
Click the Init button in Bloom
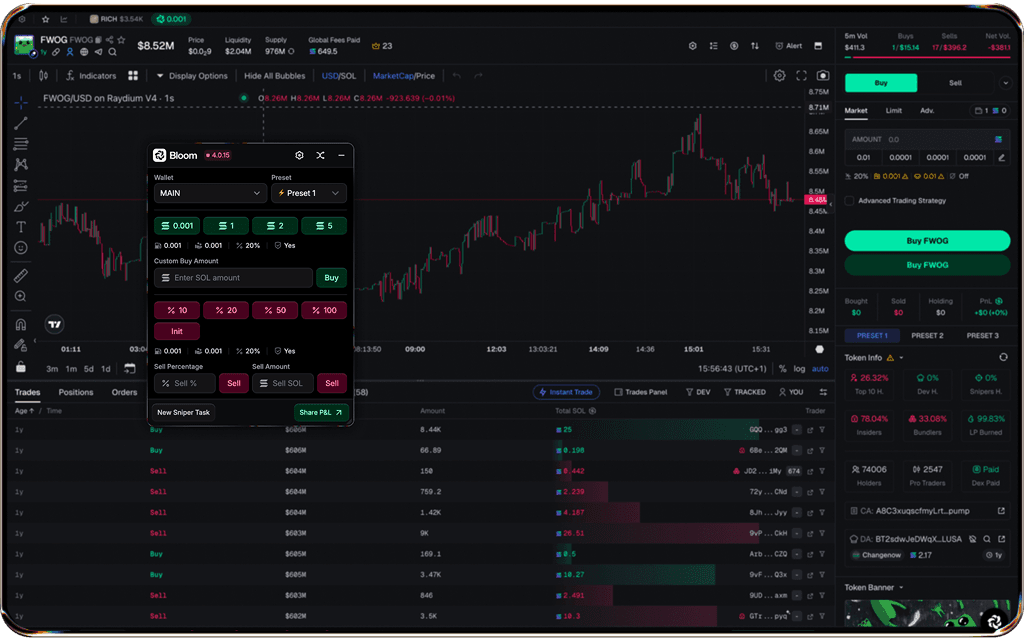177,331
